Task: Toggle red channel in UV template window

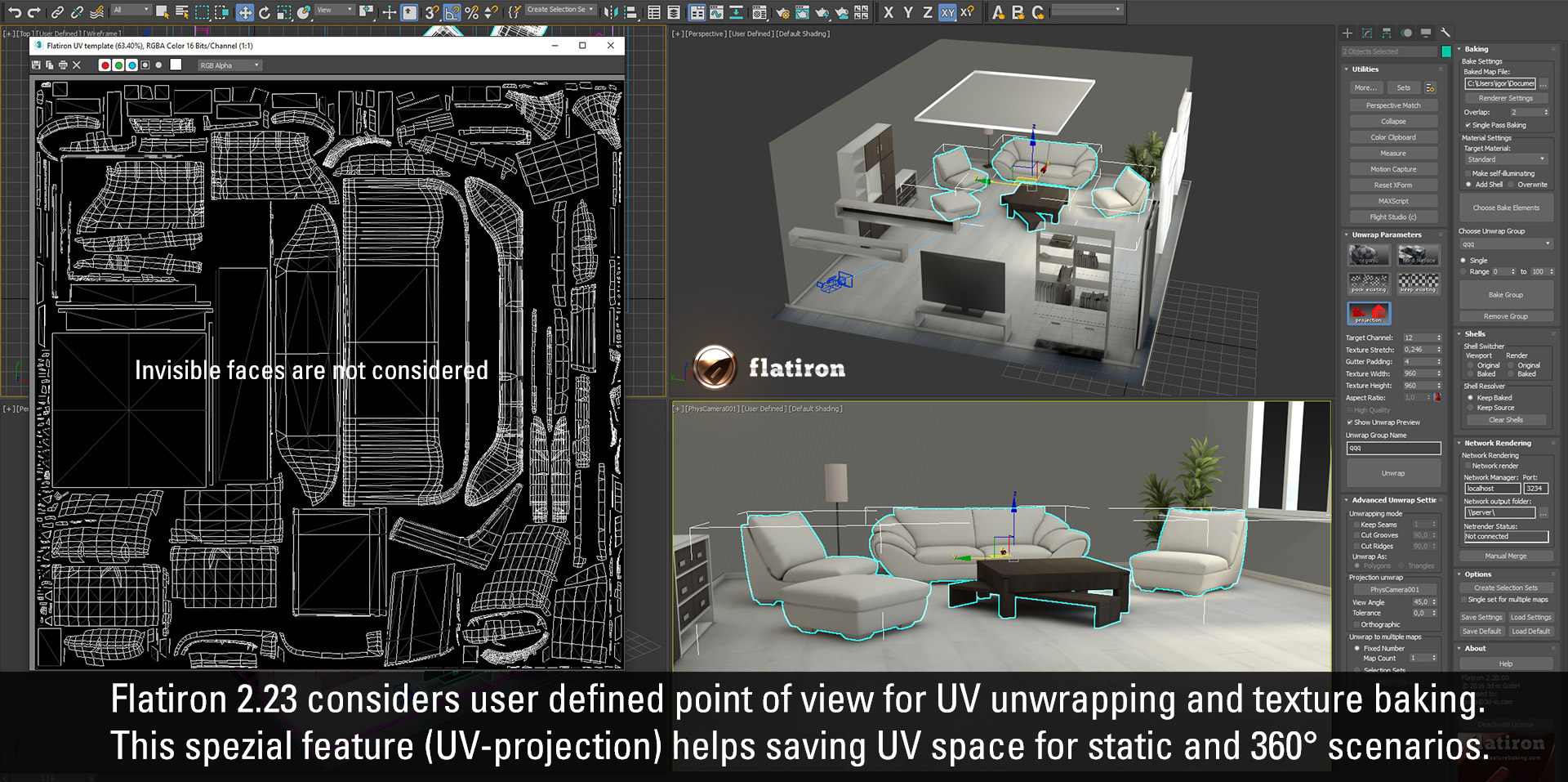Action: point(105,65)
